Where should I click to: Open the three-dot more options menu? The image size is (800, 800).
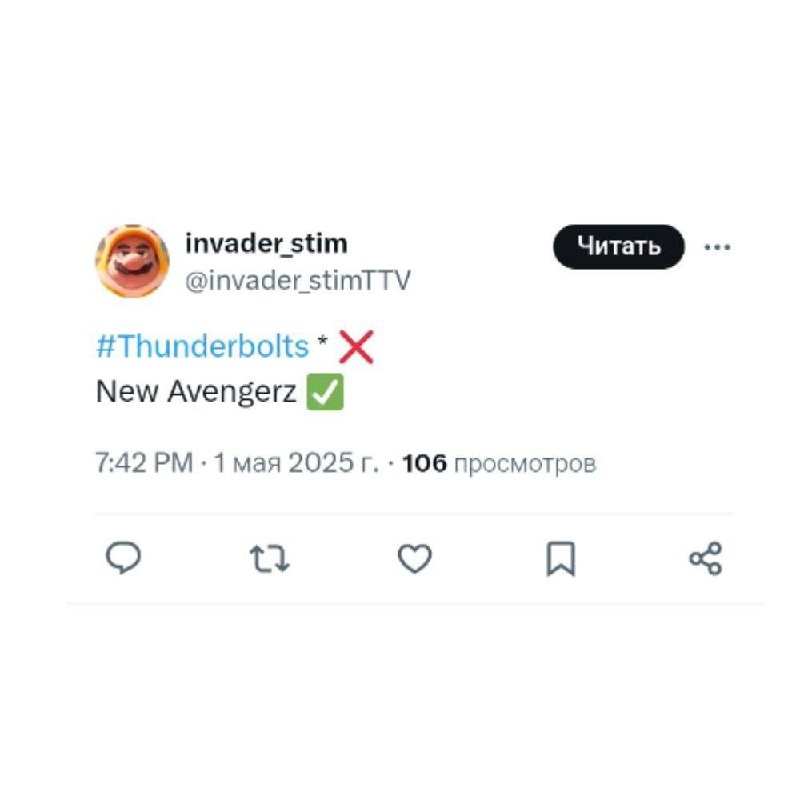tap(718, 247)
